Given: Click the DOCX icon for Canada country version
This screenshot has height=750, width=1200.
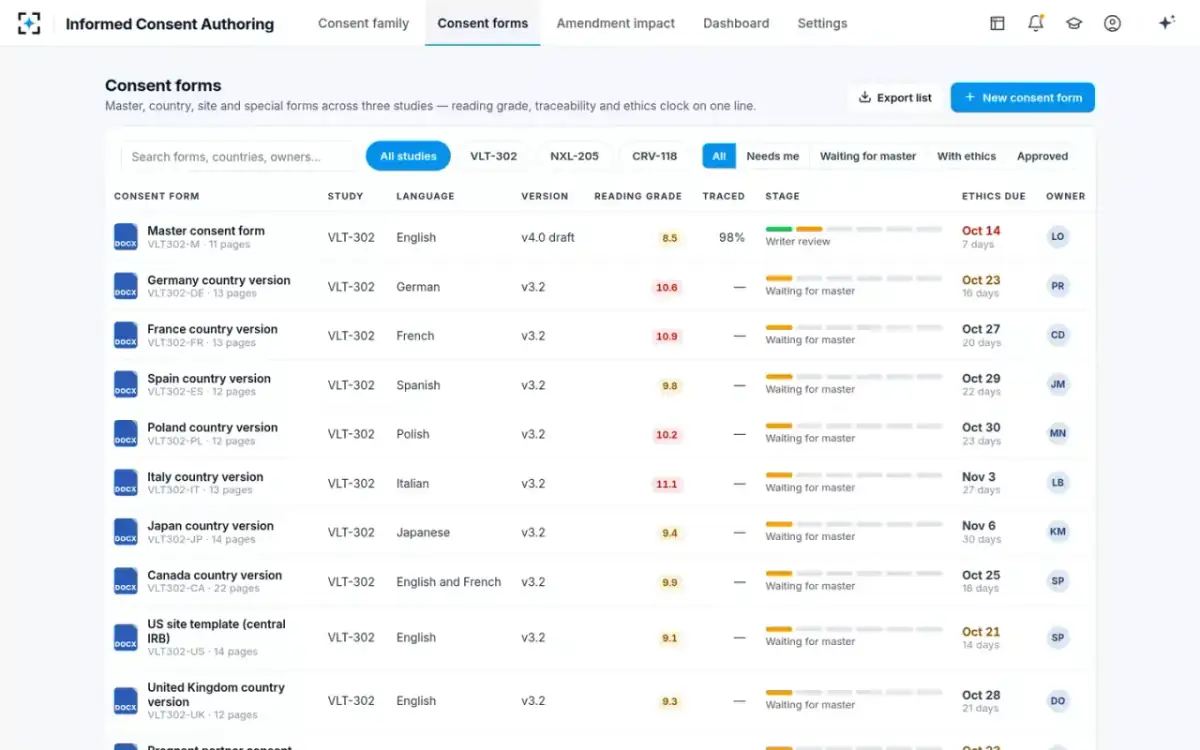Looking at the screenshot, I should [x=125, y=581].
